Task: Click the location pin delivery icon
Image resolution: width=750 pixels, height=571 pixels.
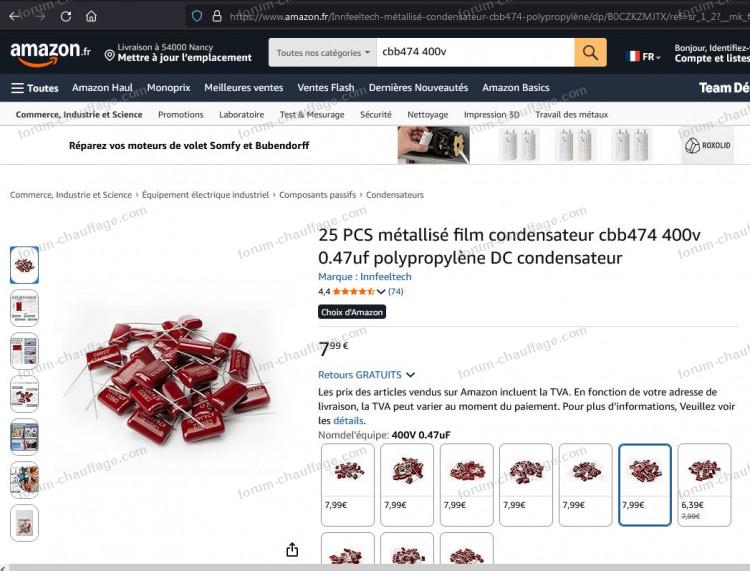Action: pyautogui.click(x=110, y=55)
